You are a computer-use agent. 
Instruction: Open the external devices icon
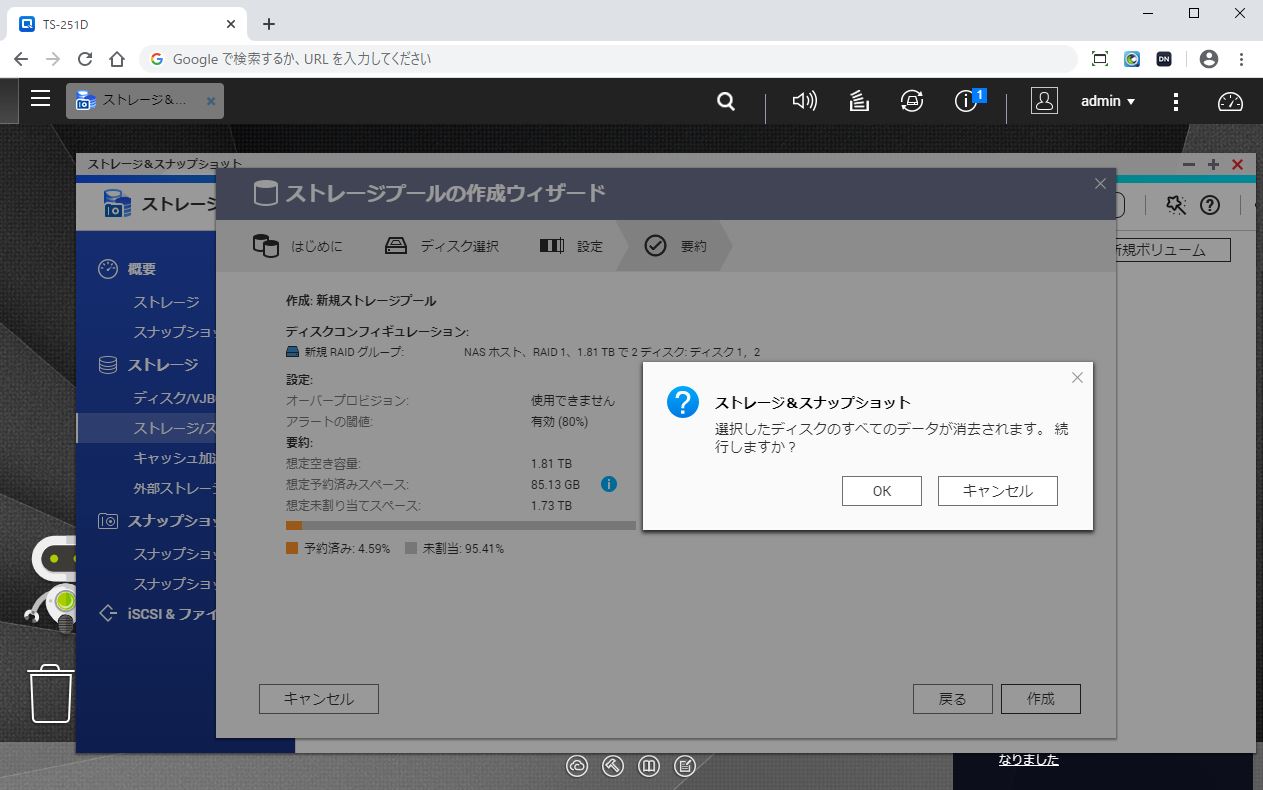(x=911, y=101)
